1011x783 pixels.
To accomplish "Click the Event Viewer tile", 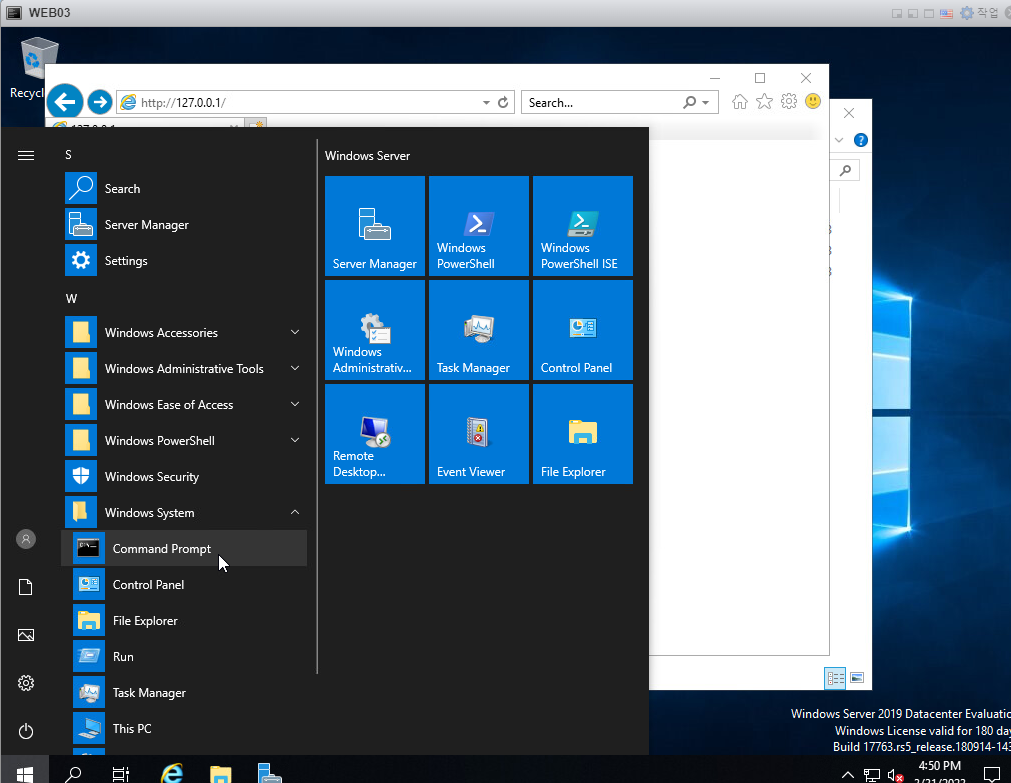I will tap(478, 433).
